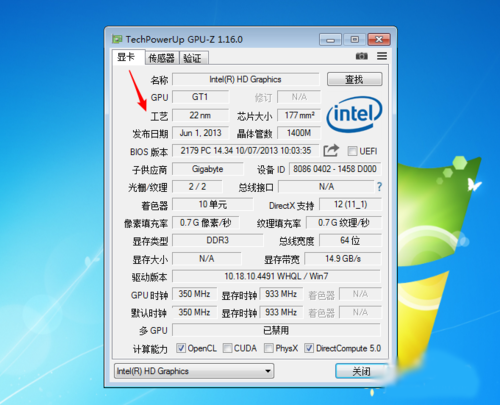This screenshot has width=500, height=405.
Task: Enable the CUDA checkbox
Action: coord(227,348)
